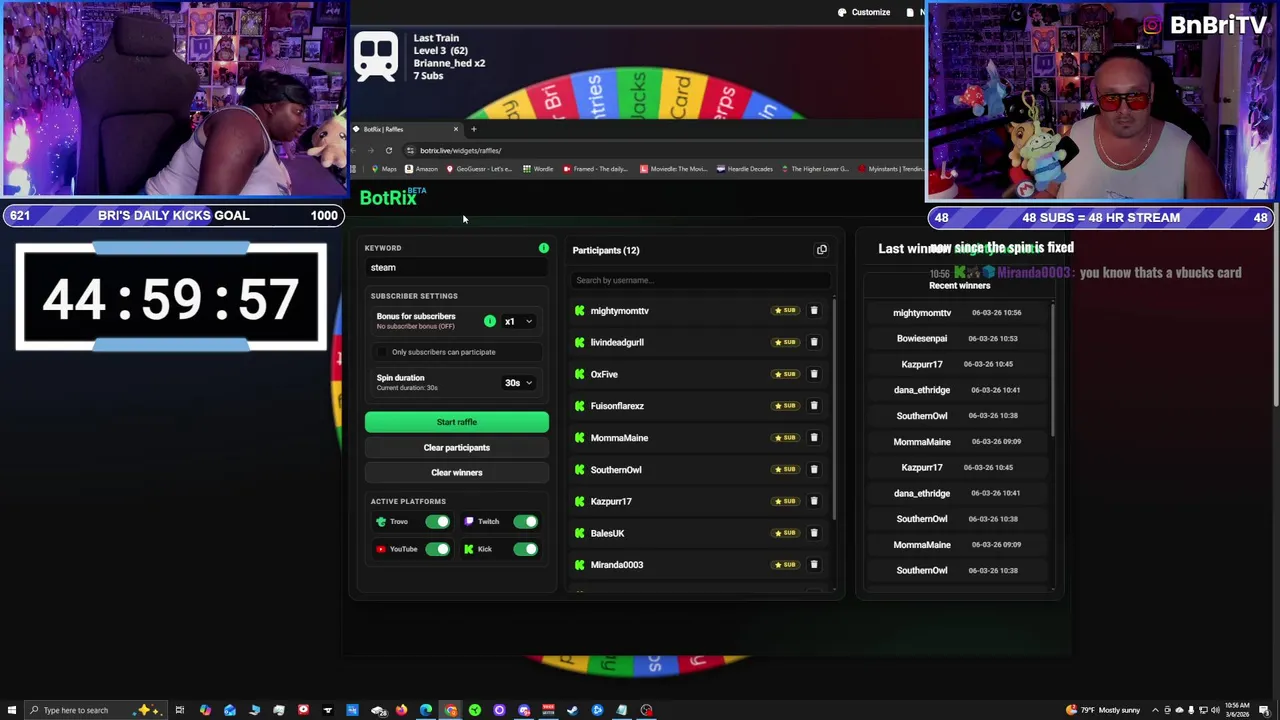Go back in the browser
The width and height of the screenshot is (1280, 720).
tap(354, 150)
